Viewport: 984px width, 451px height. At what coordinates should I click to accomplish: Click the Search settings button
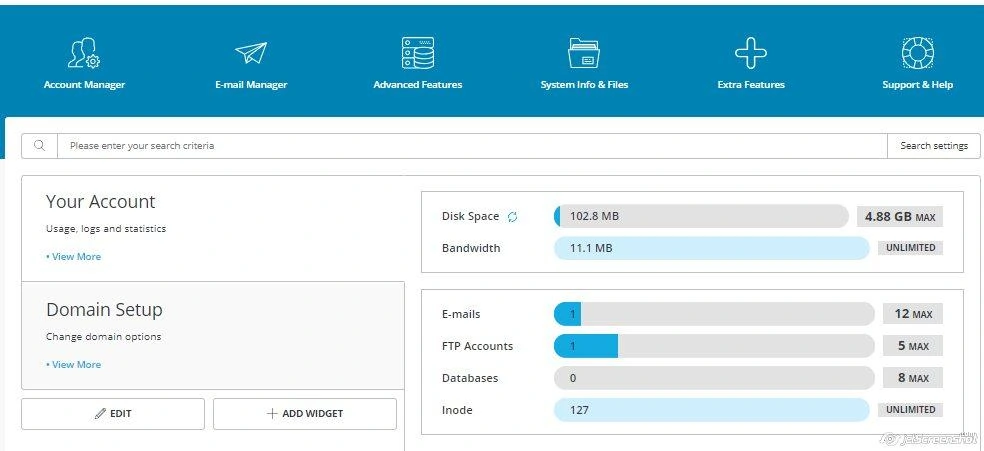933,146
